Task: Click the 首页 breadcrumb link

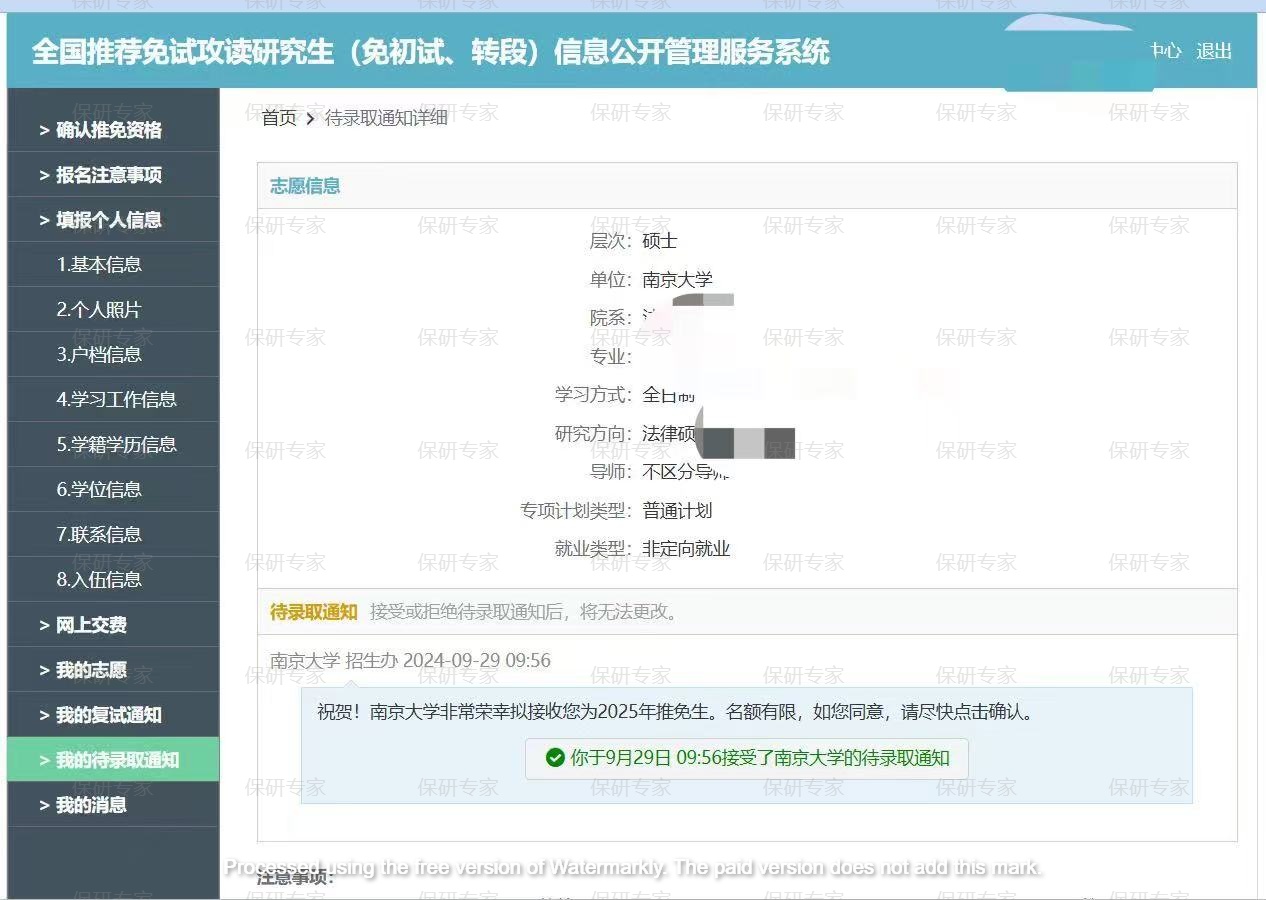Action: pos(278,118)
